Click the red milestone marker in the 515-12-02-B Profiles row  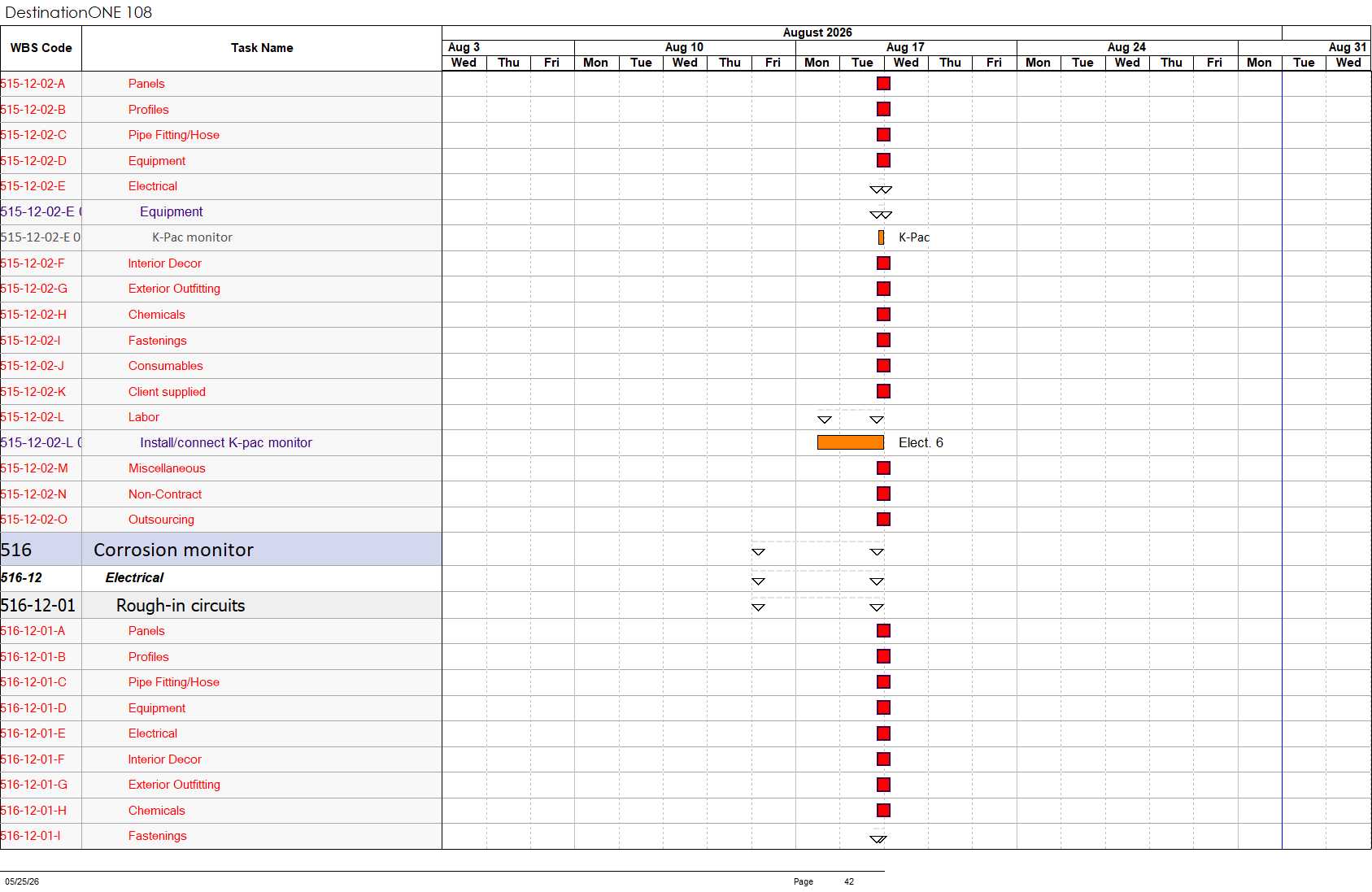pyautogui.click(x=883, y=109)
